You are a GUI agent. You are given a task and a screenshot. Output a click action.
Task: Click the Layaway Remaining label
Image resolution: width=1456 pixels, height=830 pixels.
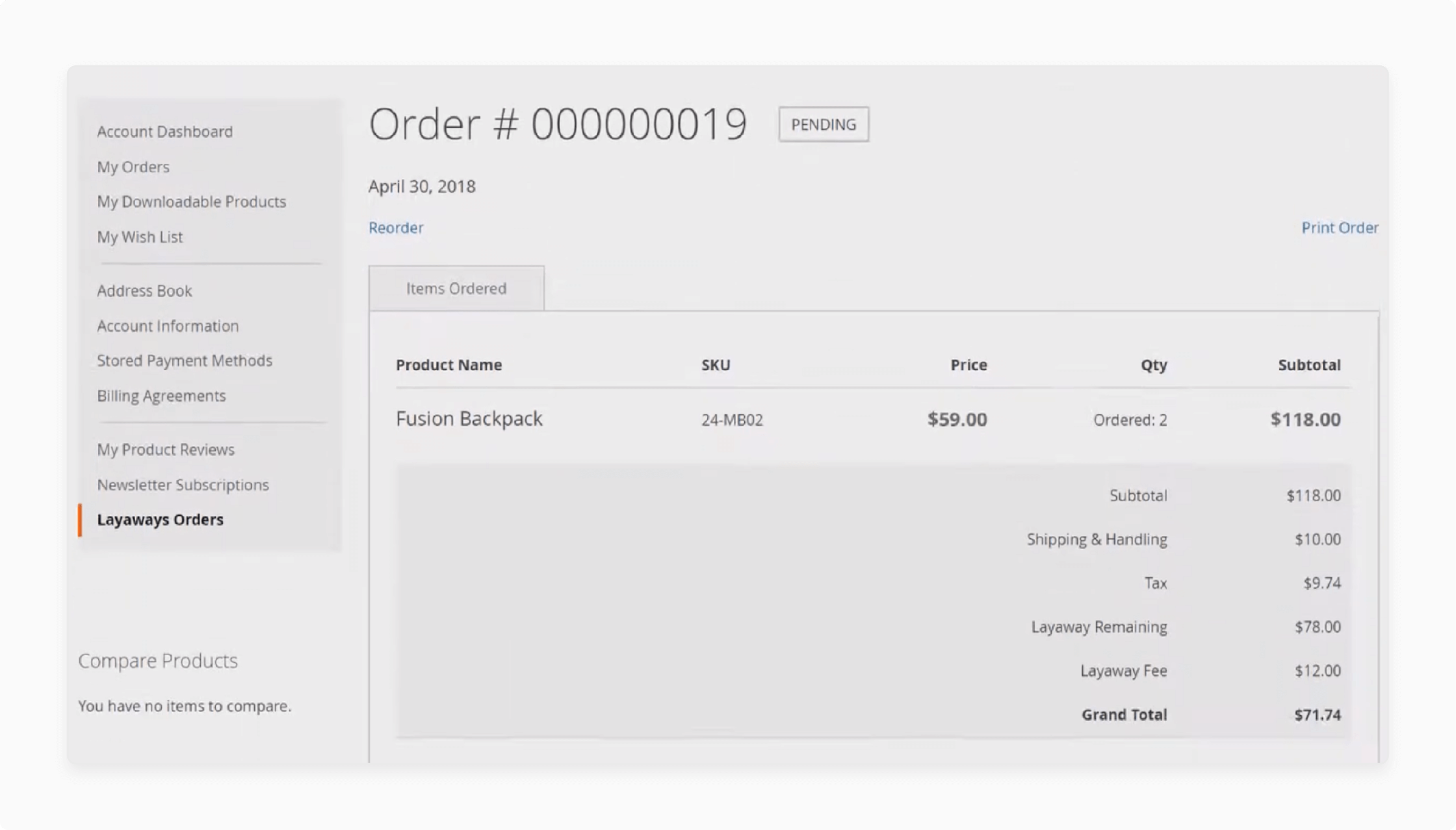point(1099,627)
